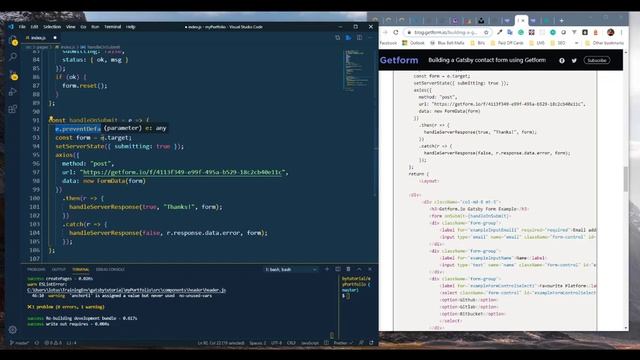Open the Outlook bookmark

coord(413,43)
